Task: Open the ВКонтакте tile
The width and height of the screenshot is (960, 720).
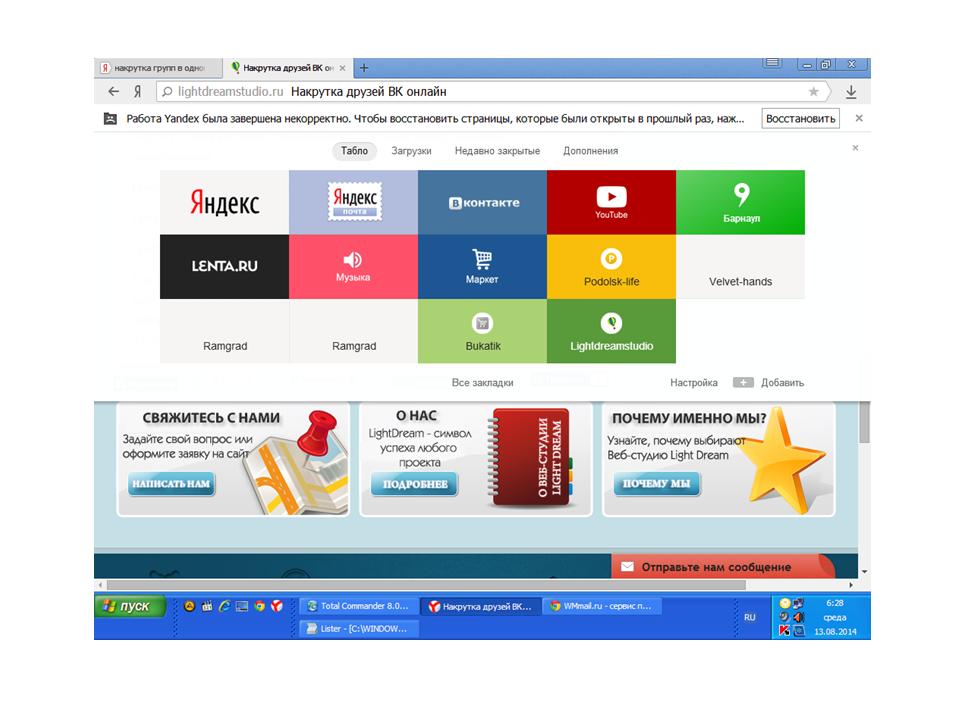Action: 482,202
